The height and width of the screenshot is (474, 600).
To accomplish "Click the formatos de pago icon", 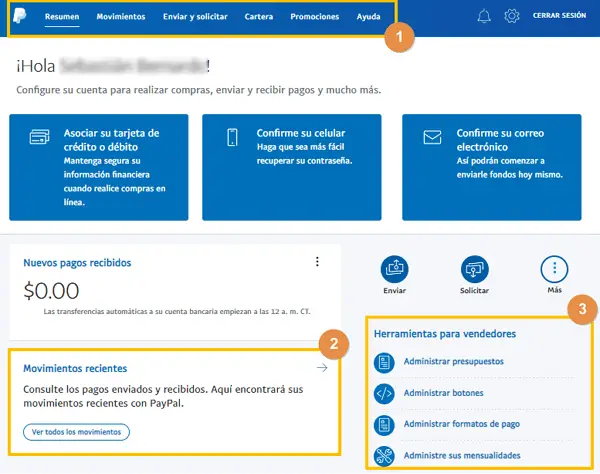I will pyautogui.click(x=384, y=425).
